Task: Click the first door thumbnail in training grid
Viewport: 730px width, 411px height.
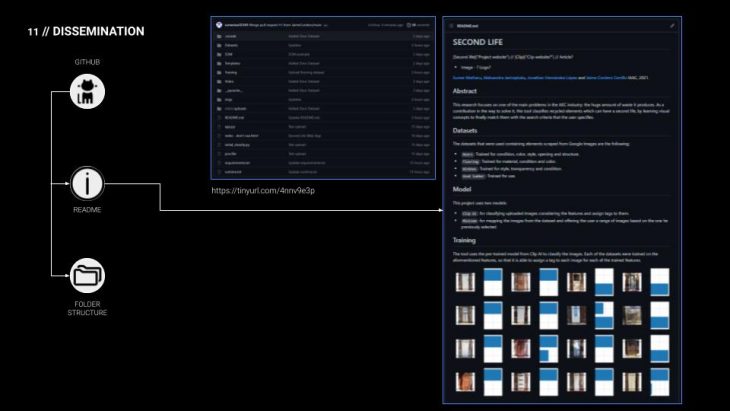Action: pyautogui.click(x=463, y=282)
